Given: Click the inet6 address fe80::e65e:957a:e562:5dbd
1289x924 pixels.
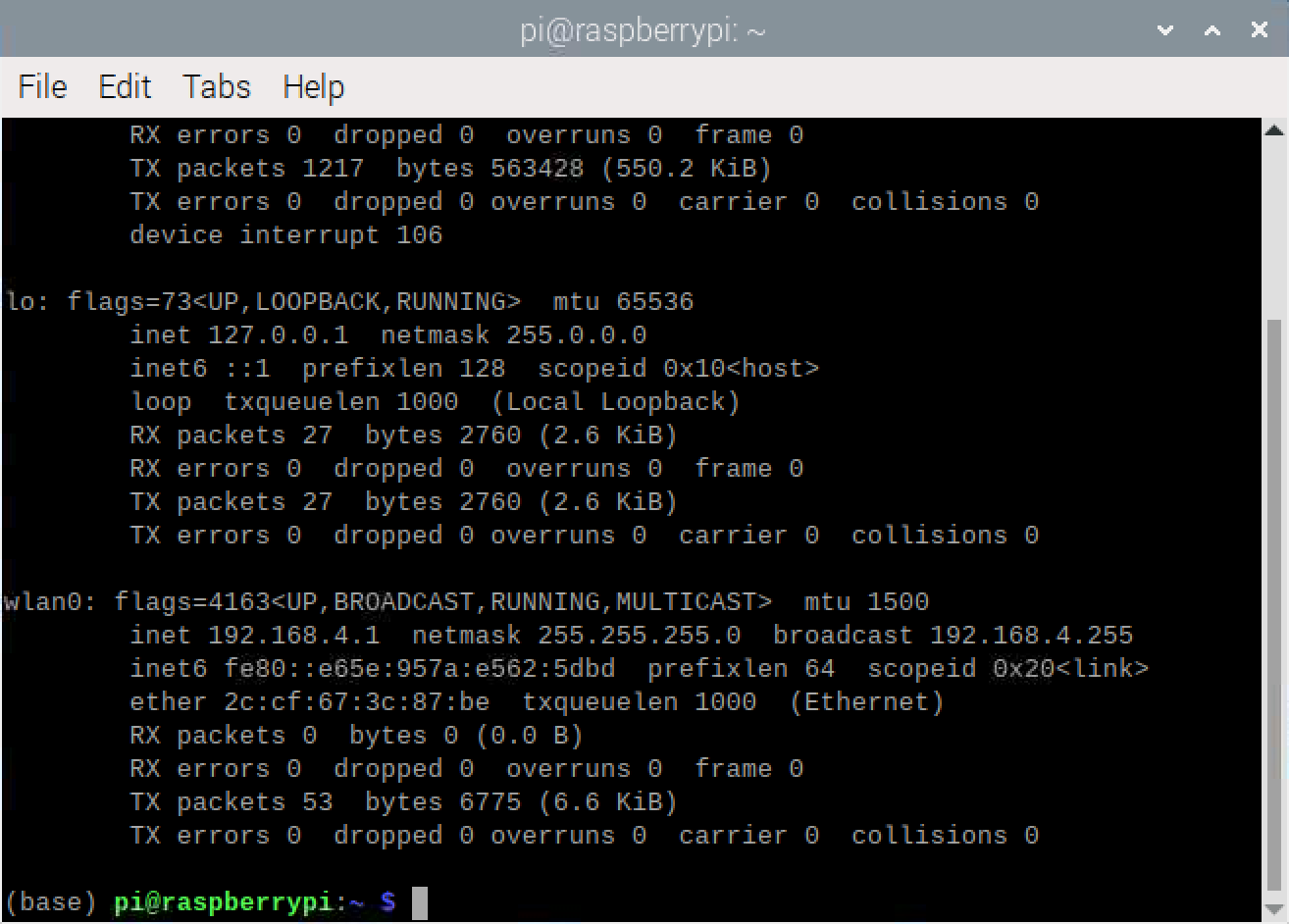Looking at the screenshot, I should (419, 669).
